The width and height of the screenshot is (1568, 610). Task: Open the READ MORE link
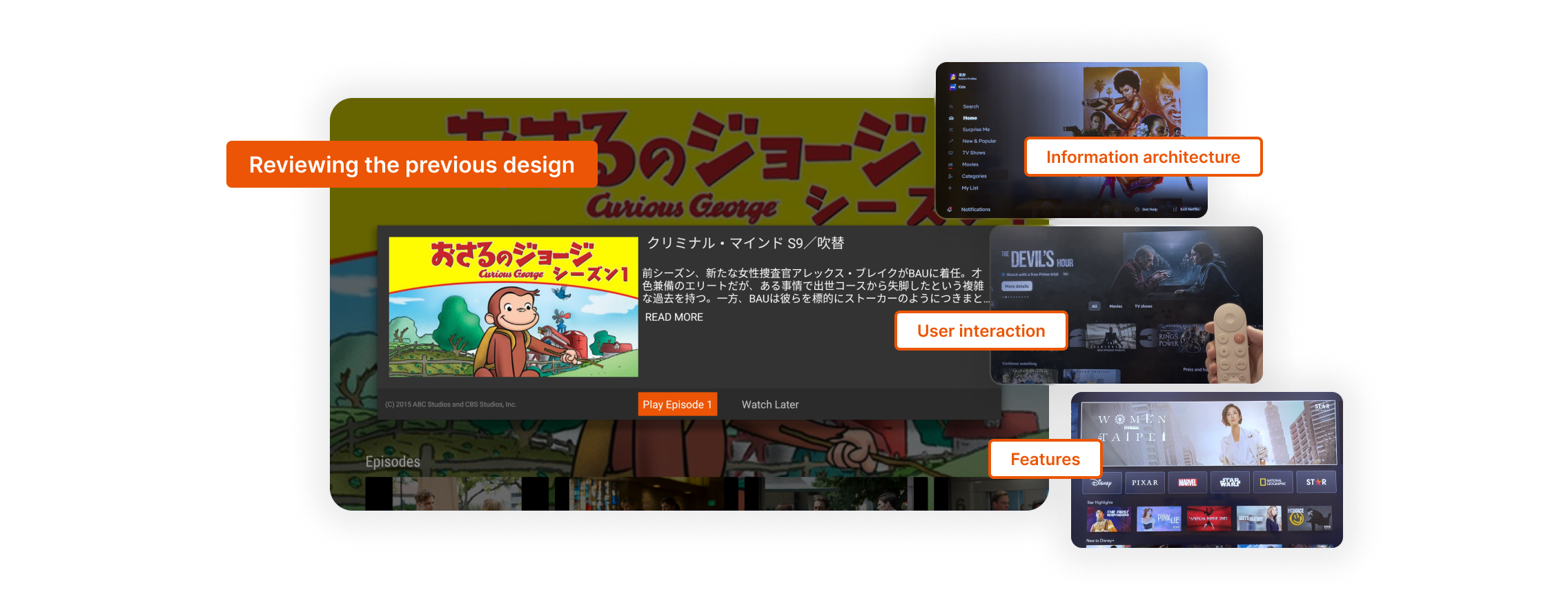674,317
